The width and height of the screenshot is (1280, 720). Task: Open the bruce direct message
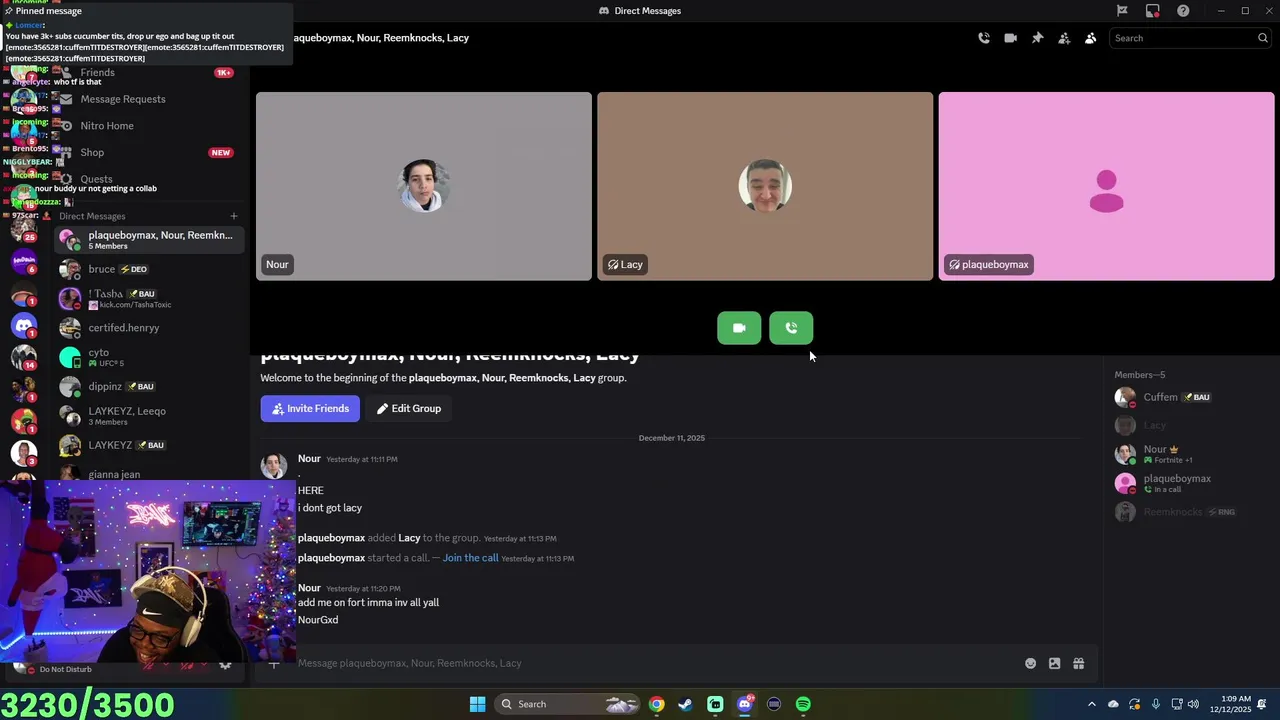[148, 269]
